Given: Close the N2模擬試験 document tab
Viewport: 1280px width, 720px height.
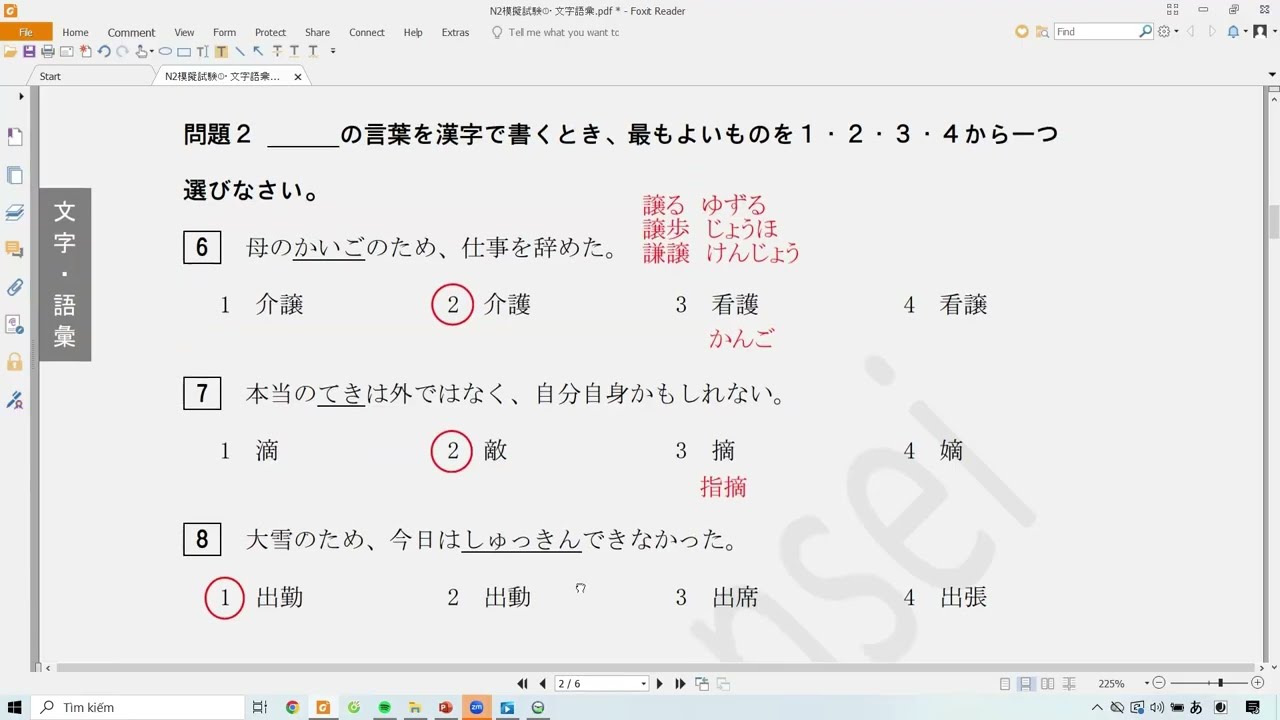Looking at the screenshot, I should pyautogui.click(x=298, y=77).
